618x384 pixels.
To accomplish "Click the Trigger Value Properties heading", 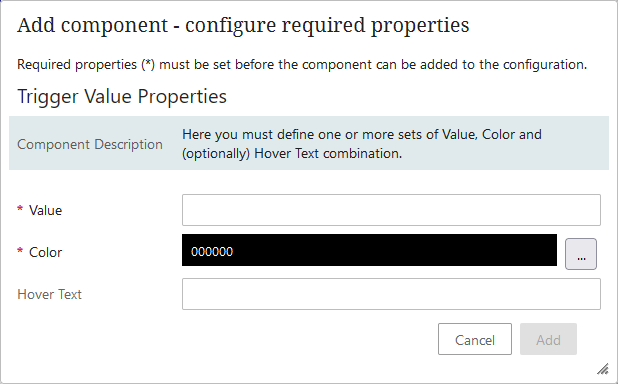I will pos(122,97).
